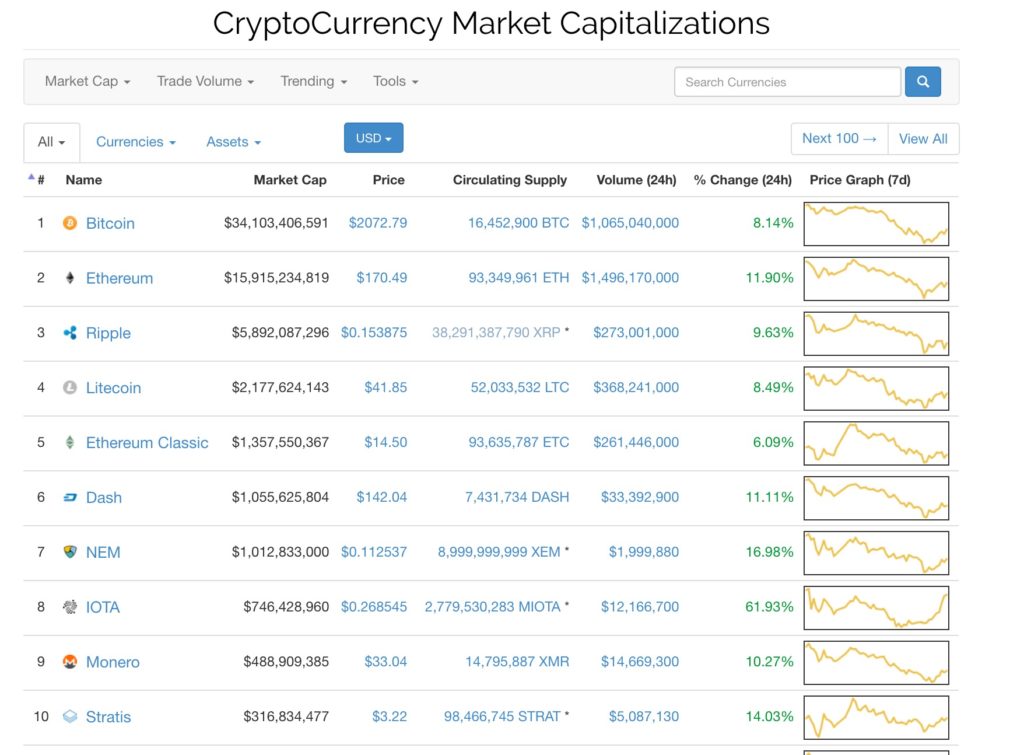Open Bitcoin 7d price graph
The height and width of the screenshot is (755, 1024).
[x=876, y=224]
